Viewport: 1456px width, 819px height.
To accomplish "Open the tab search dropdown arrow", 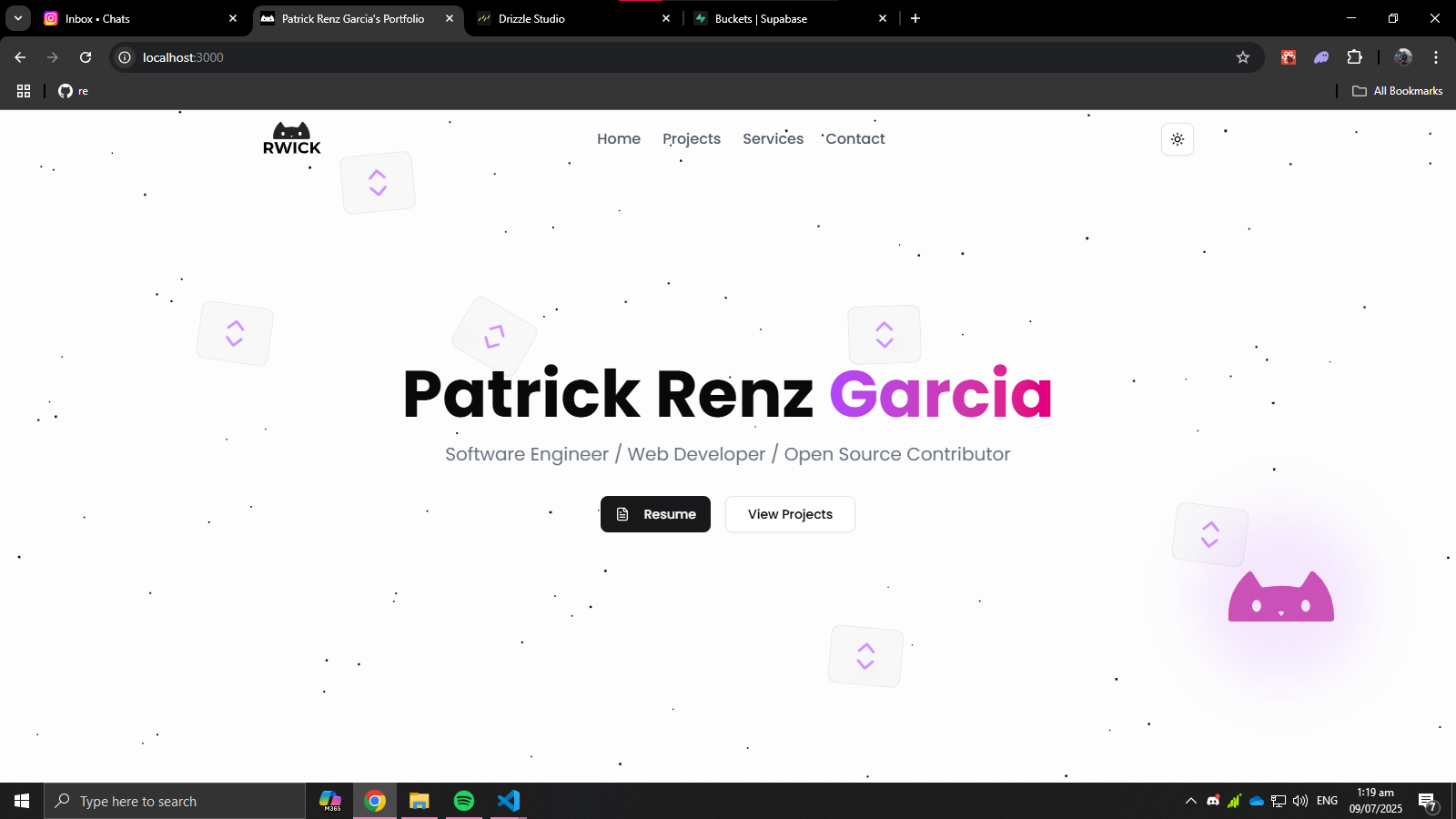I will (x=17, y=18).
